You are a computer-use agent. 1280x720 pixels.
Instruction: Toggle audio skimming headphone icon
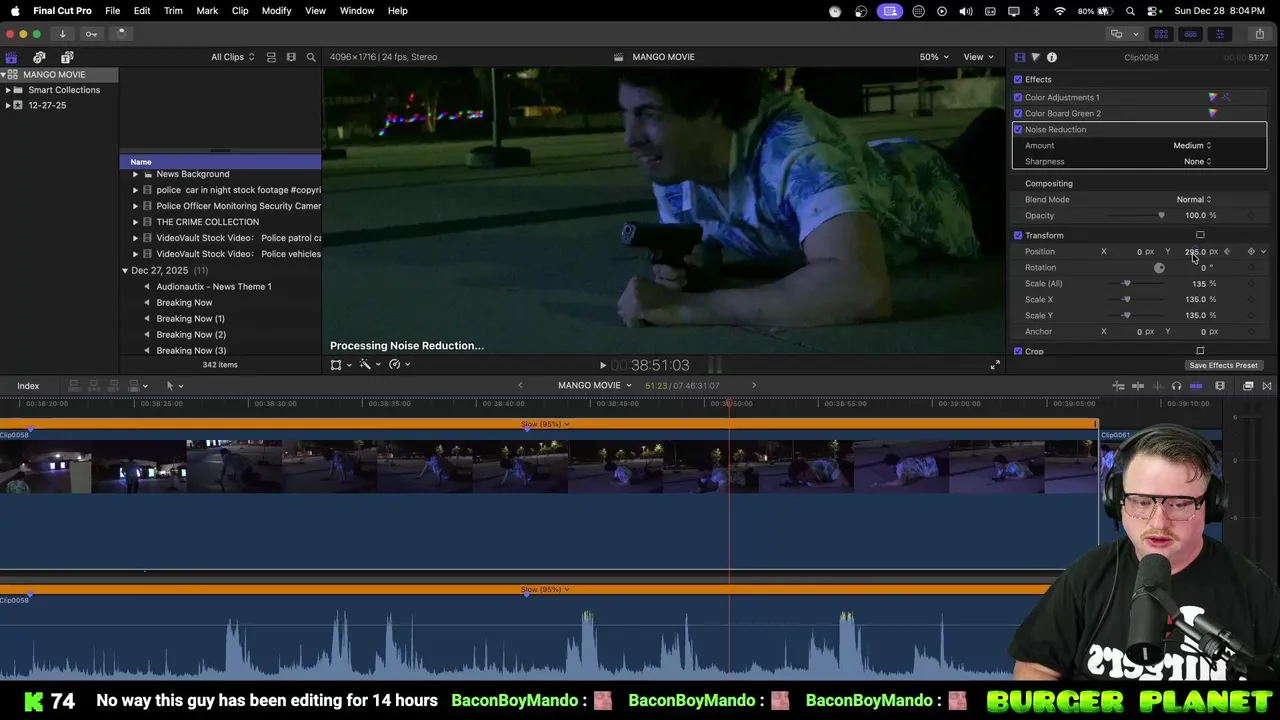pyautogui.click(x=1176, y=386)
